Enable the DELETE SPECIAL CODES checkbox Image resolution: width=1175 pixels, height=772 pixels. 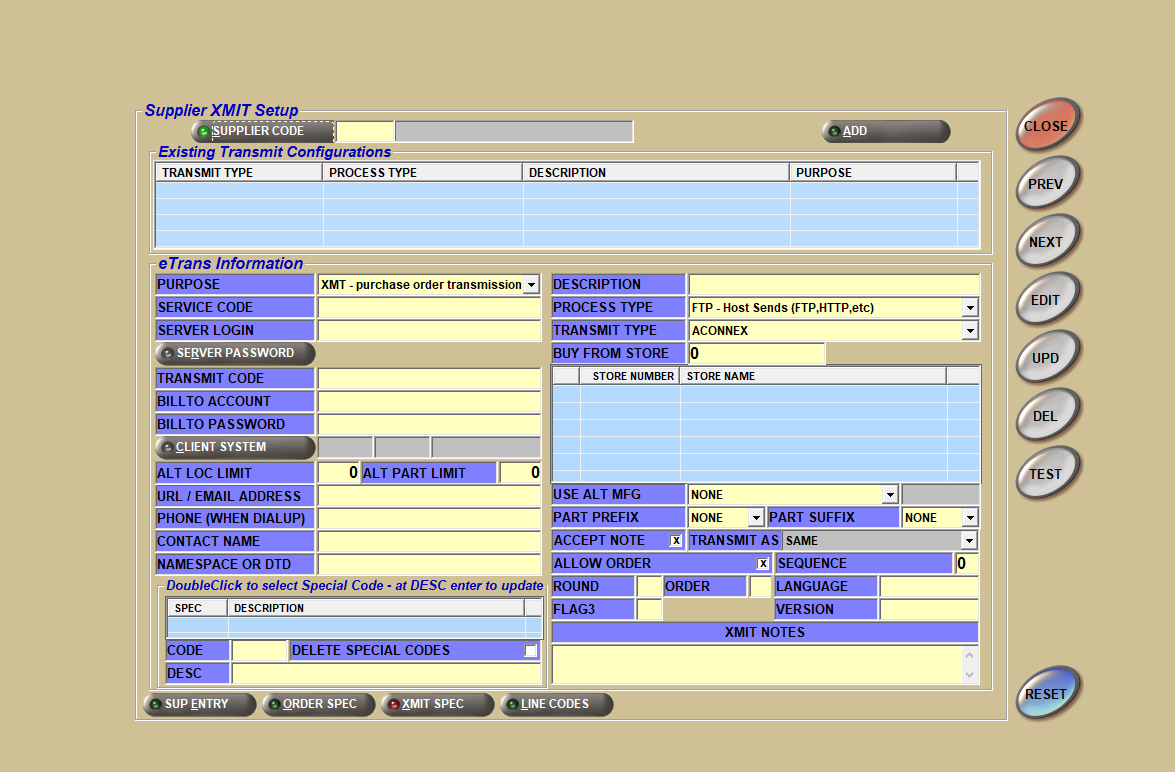pyautogui.click(x=531, y=650)
